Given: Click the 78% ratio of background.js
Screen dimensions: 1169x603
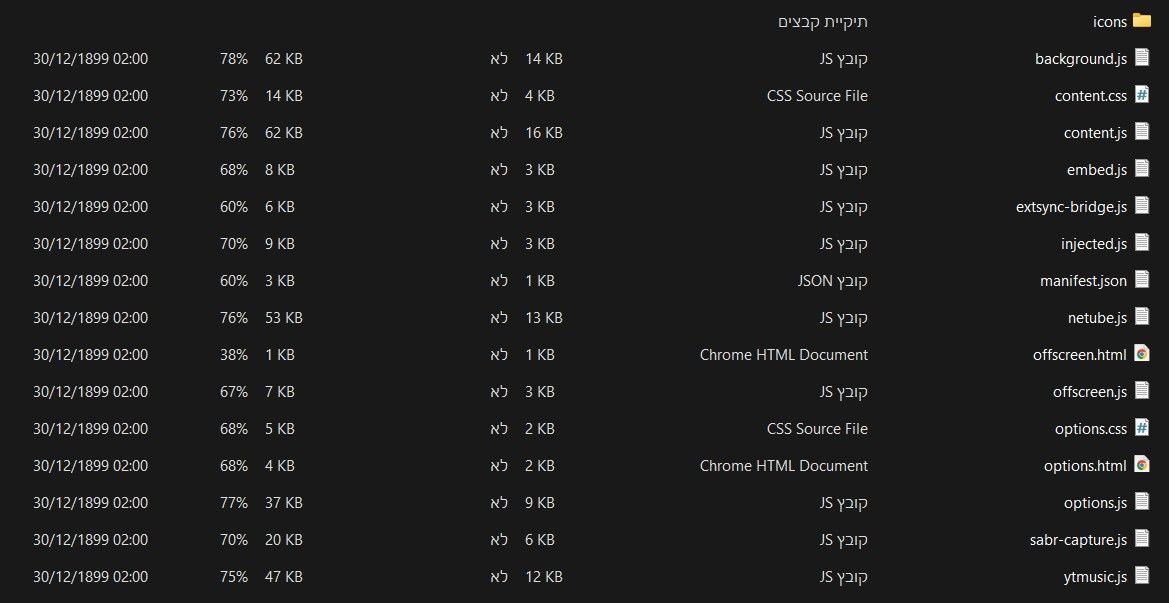Looking at the screenshot, I should point(233,59).
